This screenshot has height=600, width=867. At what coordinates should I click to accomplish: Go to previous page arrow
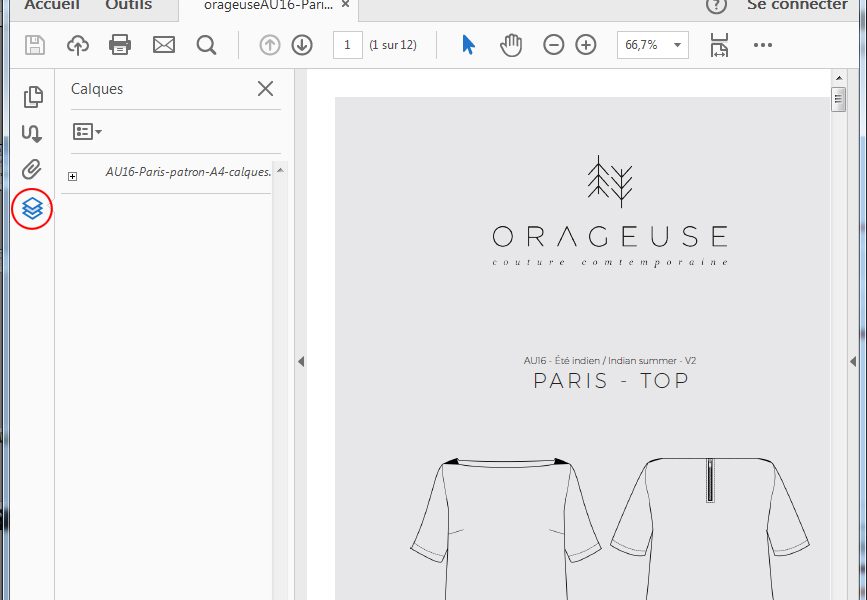click(270, 45)
